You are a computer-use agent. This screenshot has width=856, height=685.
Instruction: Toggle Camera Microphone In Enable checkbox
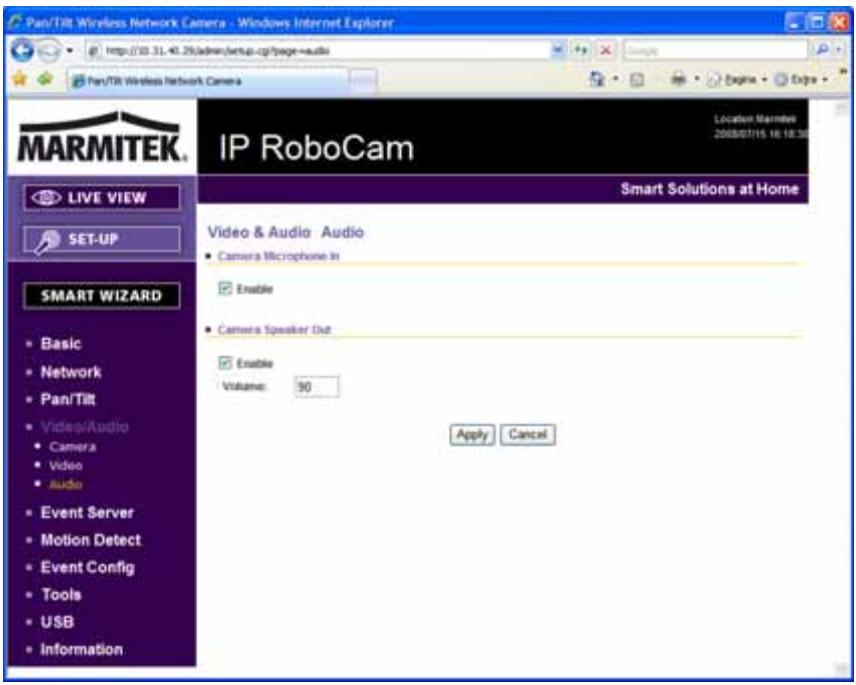point(225,289)
